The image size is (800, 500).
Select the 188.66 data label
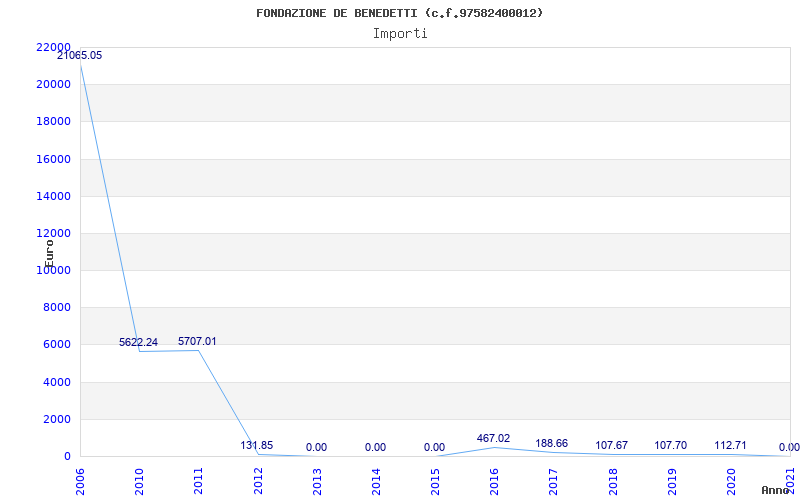[552, 443]
